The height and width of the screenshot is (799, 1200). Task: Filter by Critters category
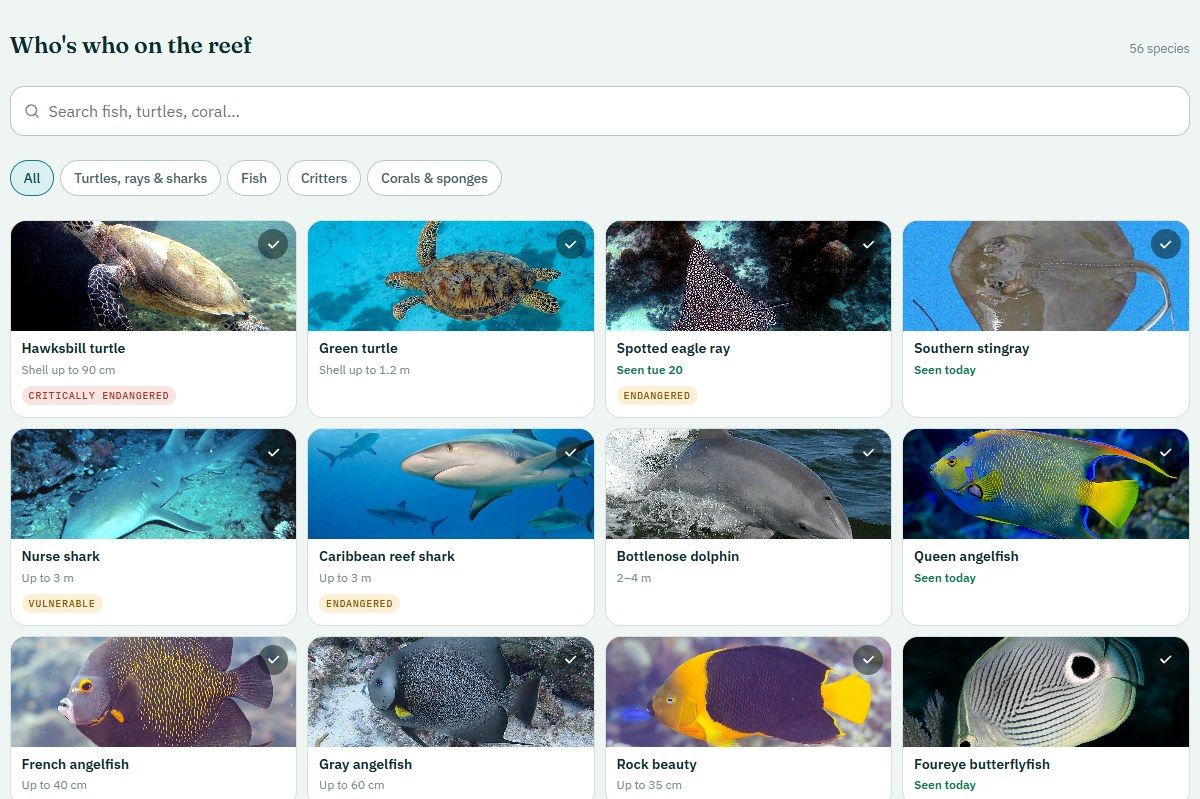tap(324, 178)
